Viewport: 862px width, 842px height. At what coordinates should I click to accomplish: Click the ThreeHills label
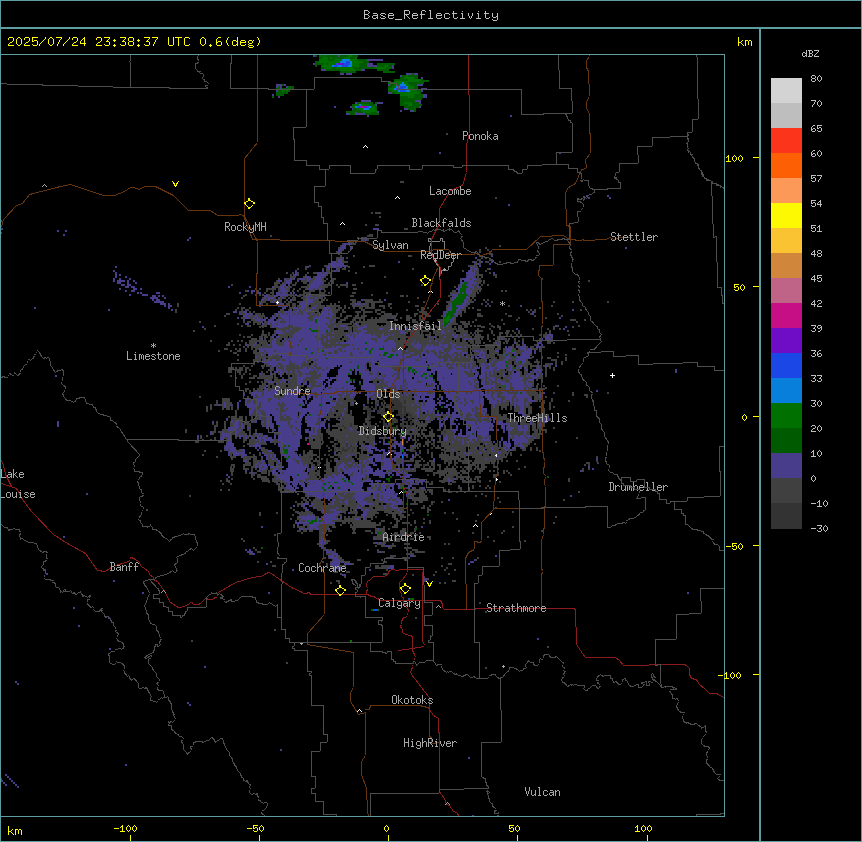[x=537, y=418]
